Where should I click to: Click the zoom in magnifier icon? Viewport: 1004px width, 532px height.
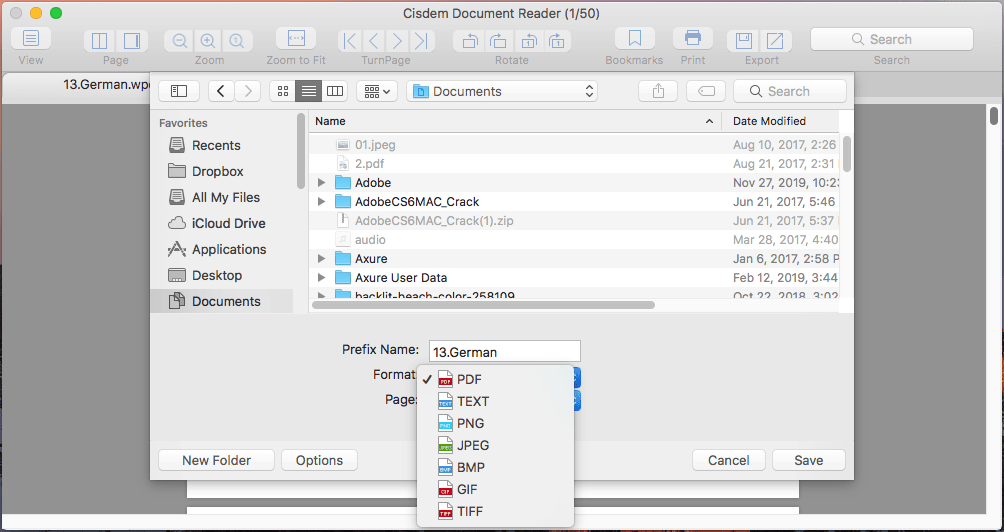[x=207, y=41]
